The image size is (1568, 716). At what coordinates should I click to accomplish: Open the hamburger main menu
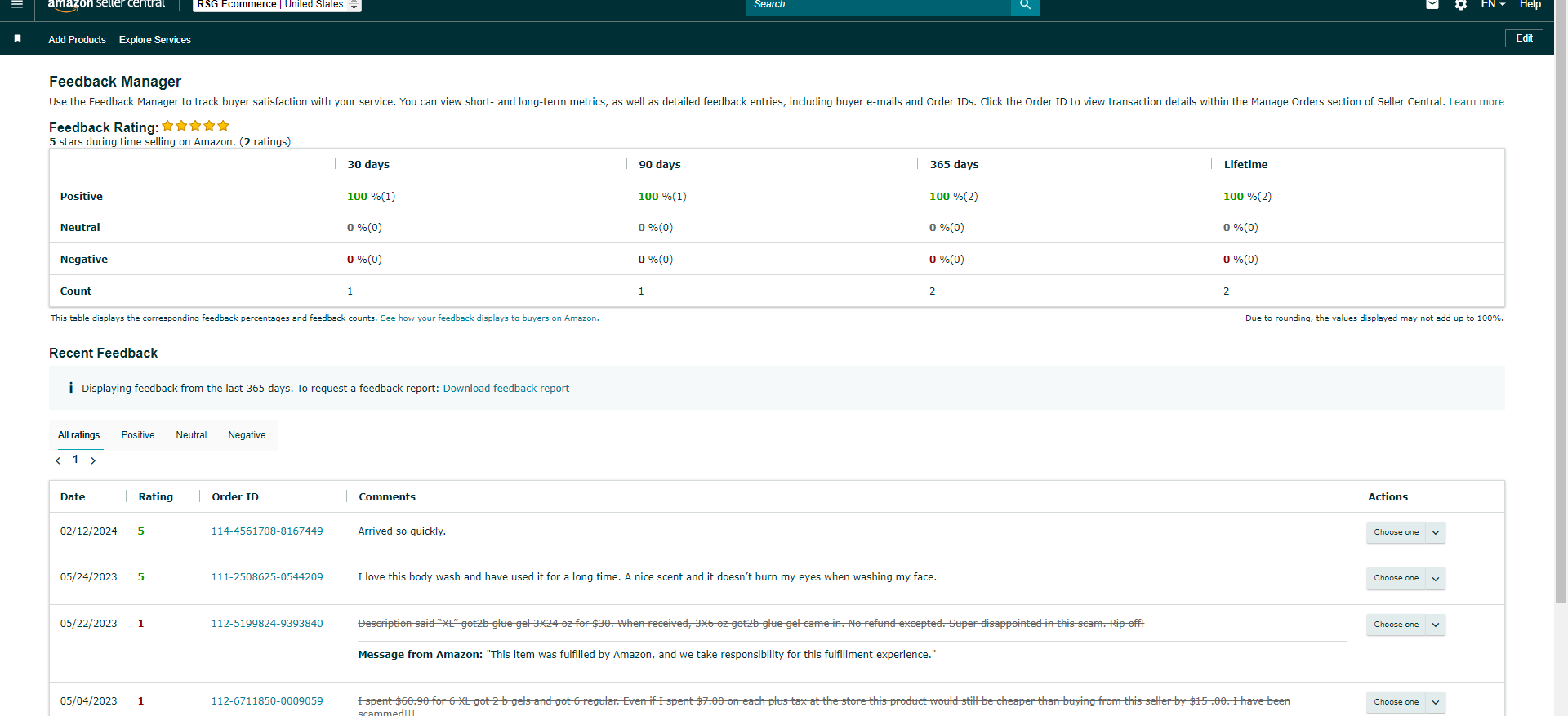(17, 4)
